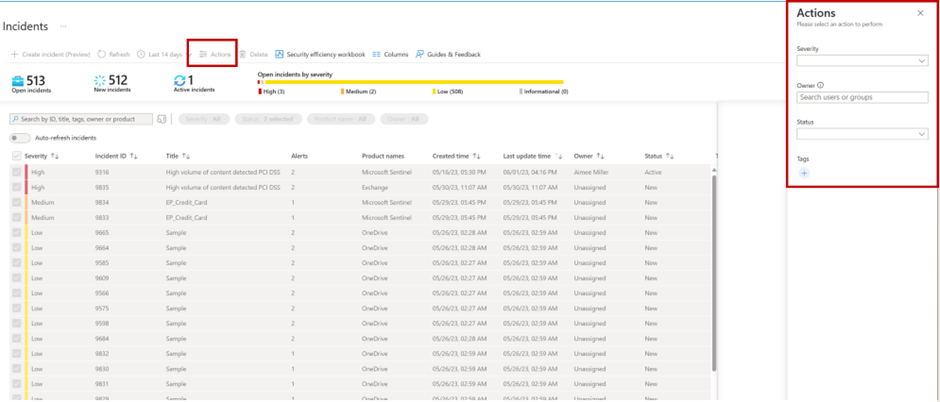Screen dimensions: 940x402
Task: Click the ellipsis next to Incidents title
Action: tap(63, 26)
